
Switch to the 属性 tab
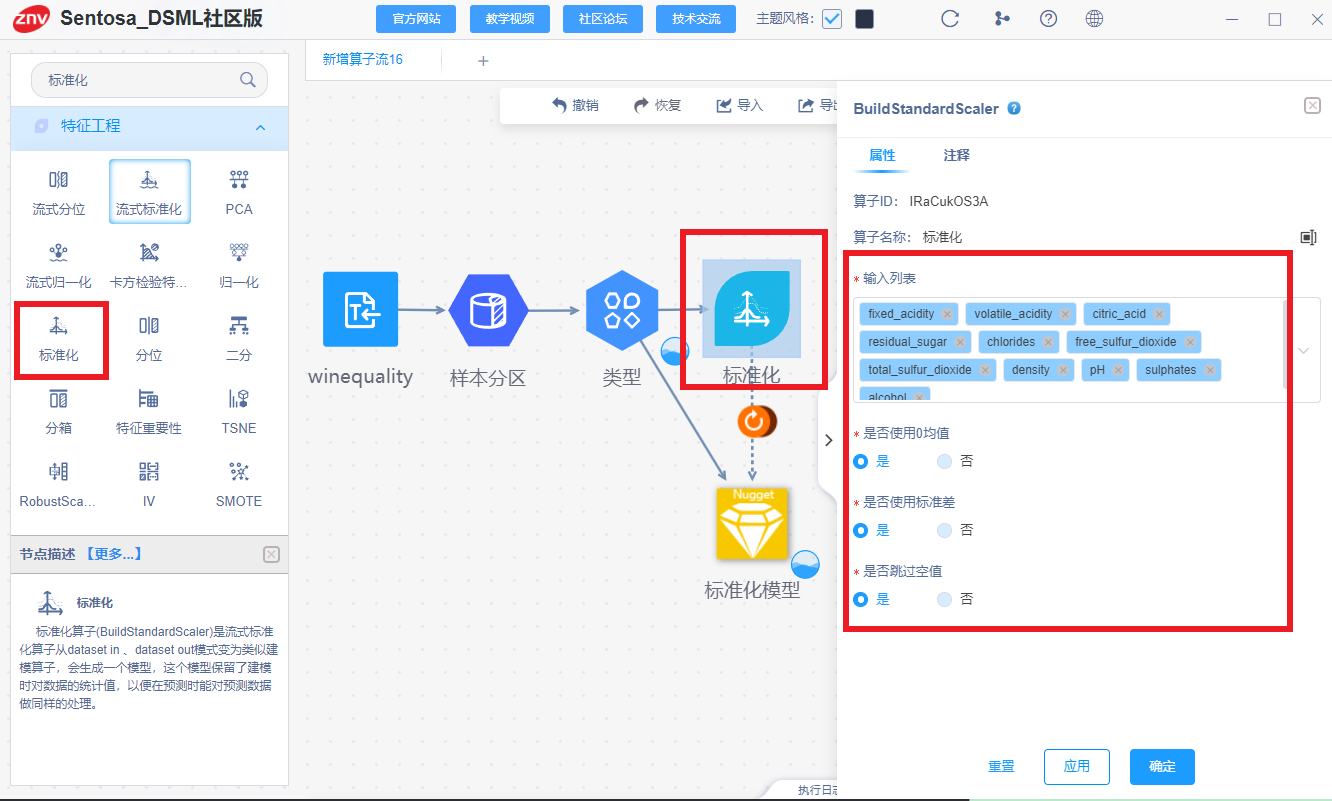(882, 155)
